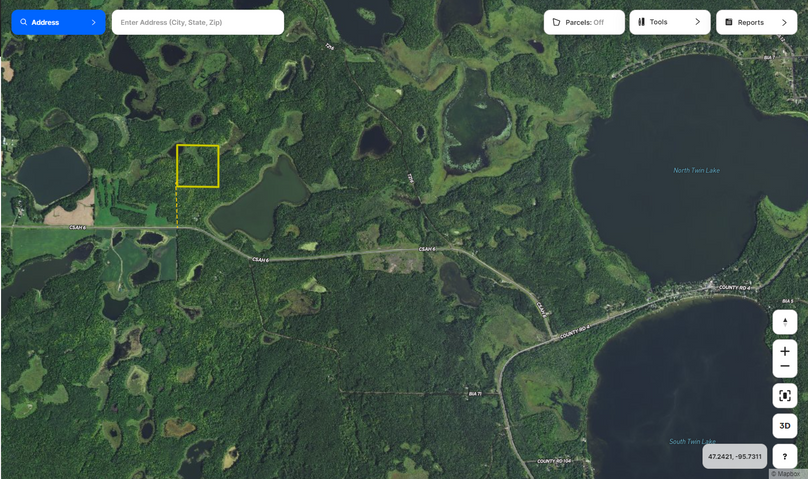This screenshot has width=808, height=479.
Task: Expand the Tools chevron arrow
Action: (697, 22)
